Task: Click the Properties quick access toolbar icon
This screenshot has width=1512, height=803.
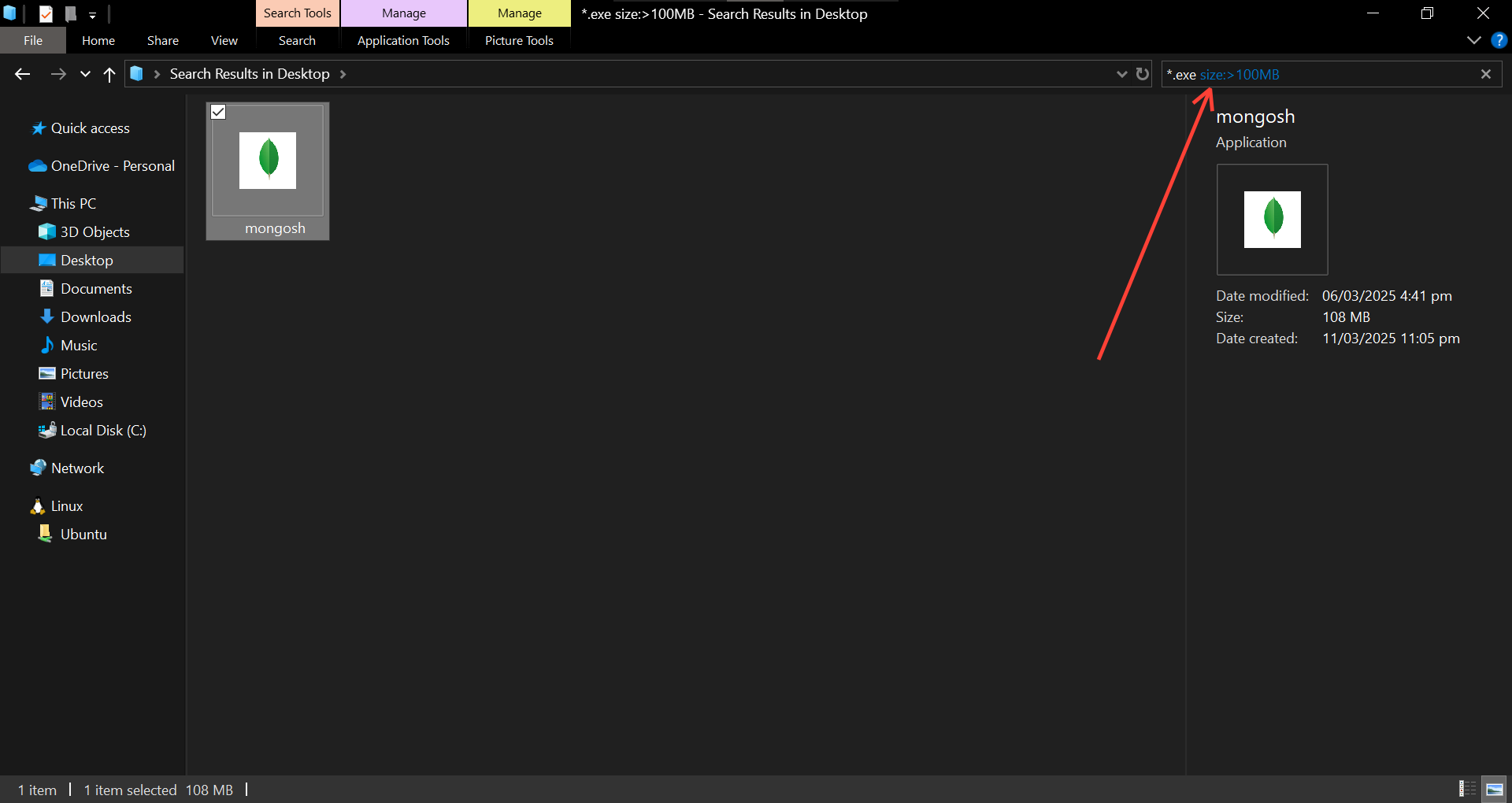Action: click(x=46, y=13)
